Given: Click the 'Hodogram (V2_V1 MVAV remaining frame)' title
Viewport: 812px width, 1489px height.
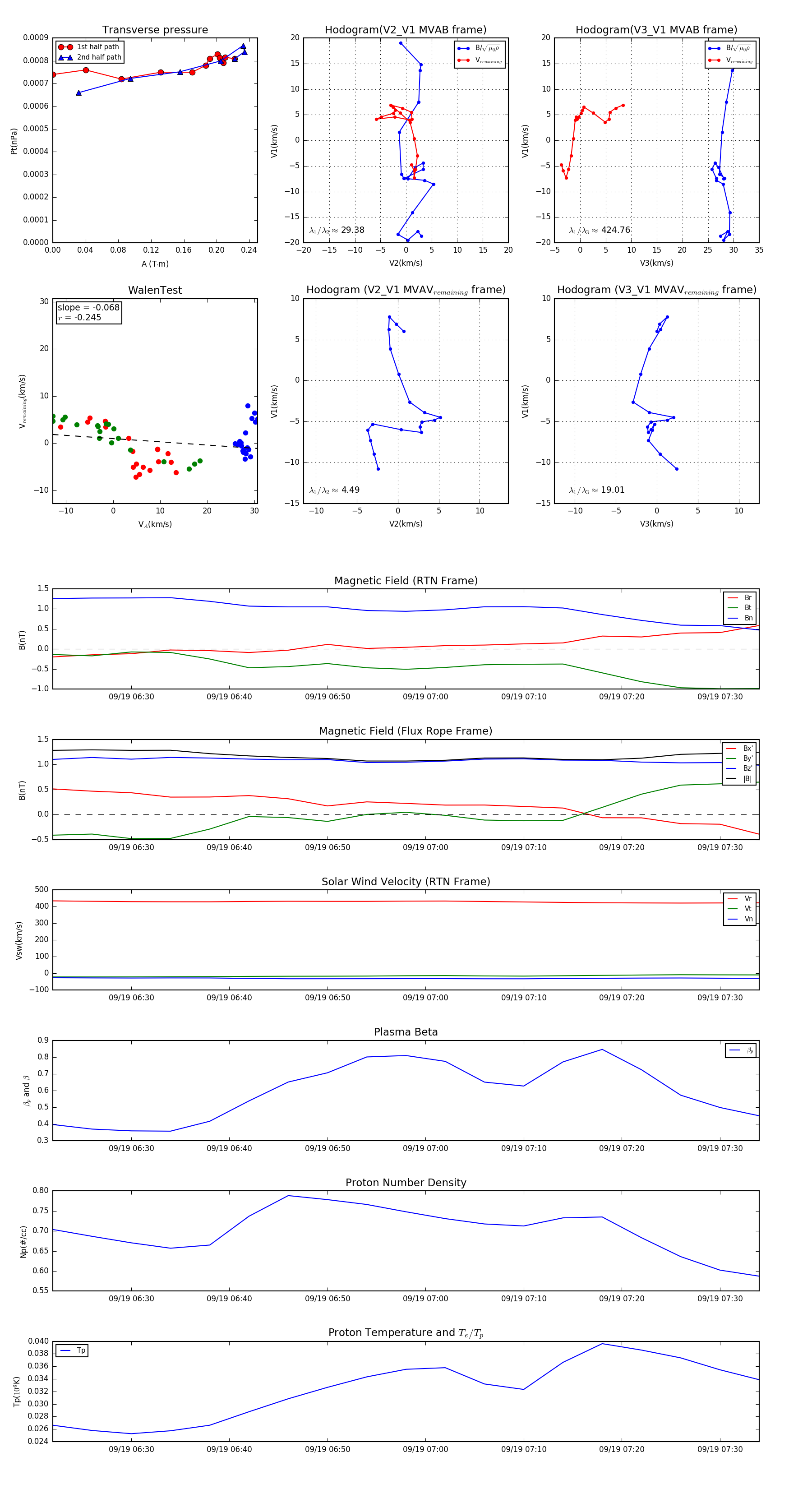Looking at the screenshot, I should [406, 290].
